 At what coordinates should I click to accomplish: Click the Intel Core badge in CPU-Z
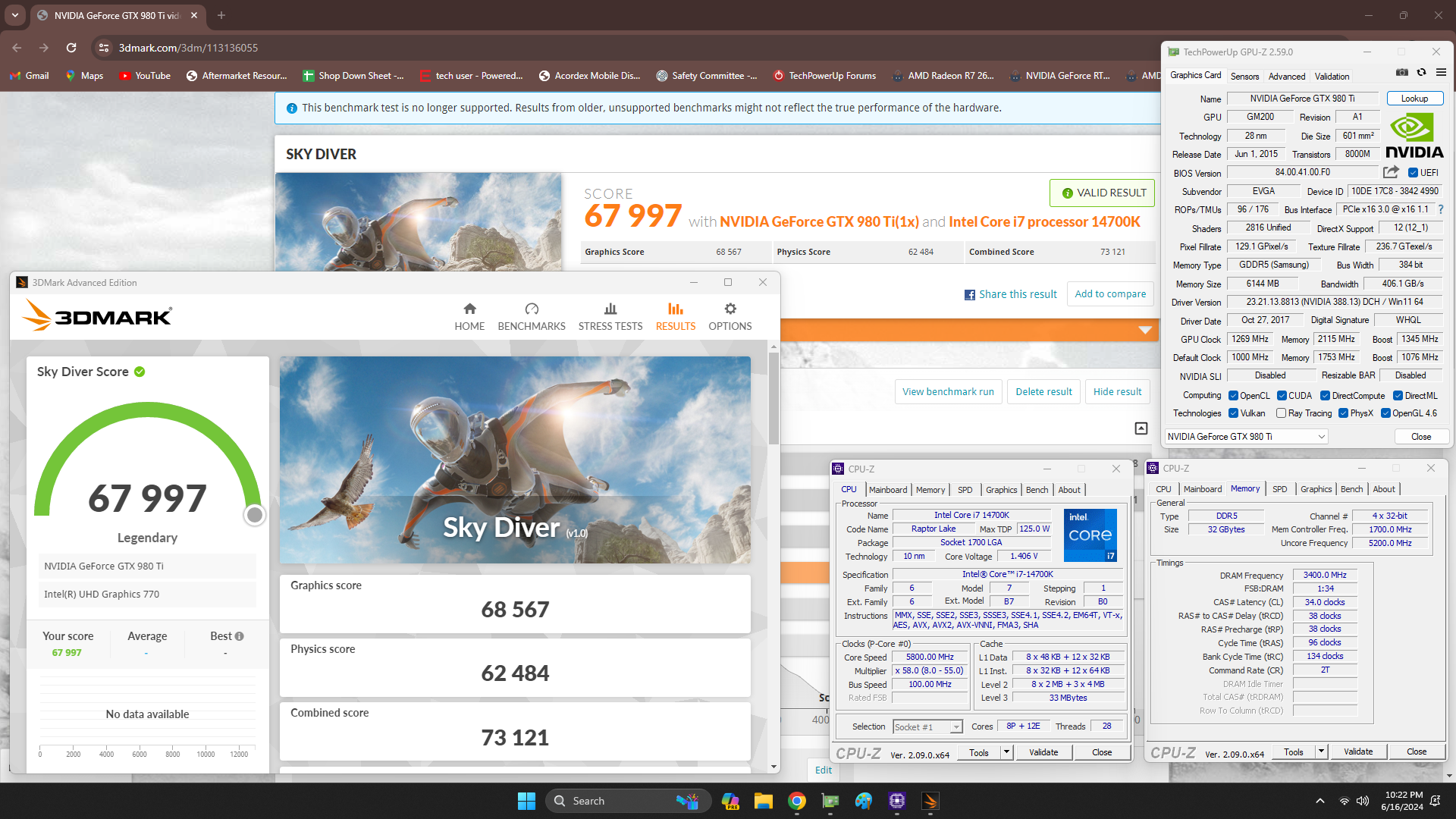[x=1090, y=535]
